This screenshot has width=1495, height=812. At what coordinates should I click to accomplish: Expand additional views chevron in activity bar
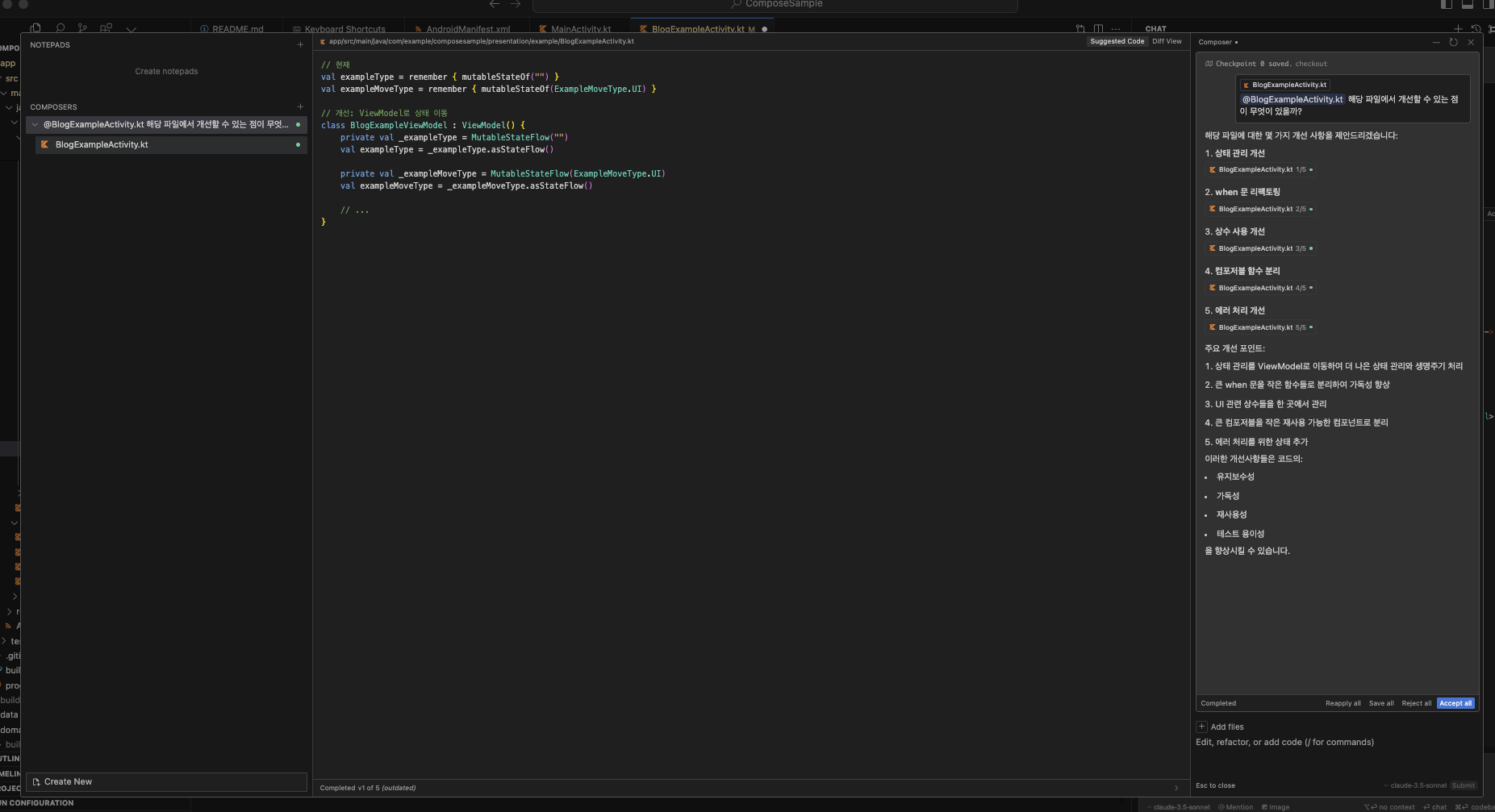pos(131,29)
